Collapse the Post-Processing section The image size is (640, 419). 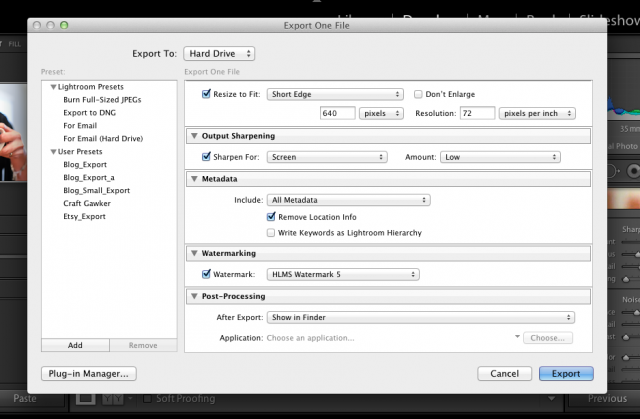click(x=194, y=296)
